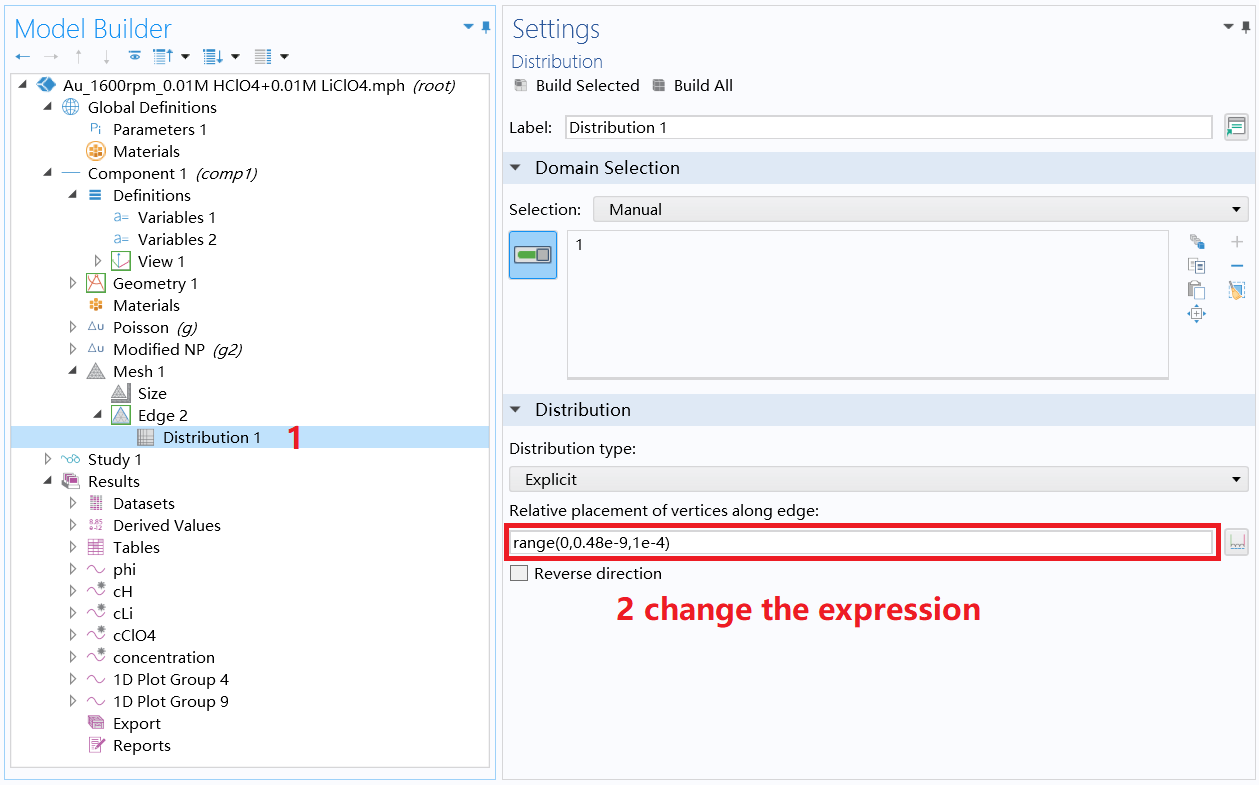The height and width of the screenshot is (785, 1259).
Task: Toggle the Active selection button in Domain Selection
Action: 532,255
